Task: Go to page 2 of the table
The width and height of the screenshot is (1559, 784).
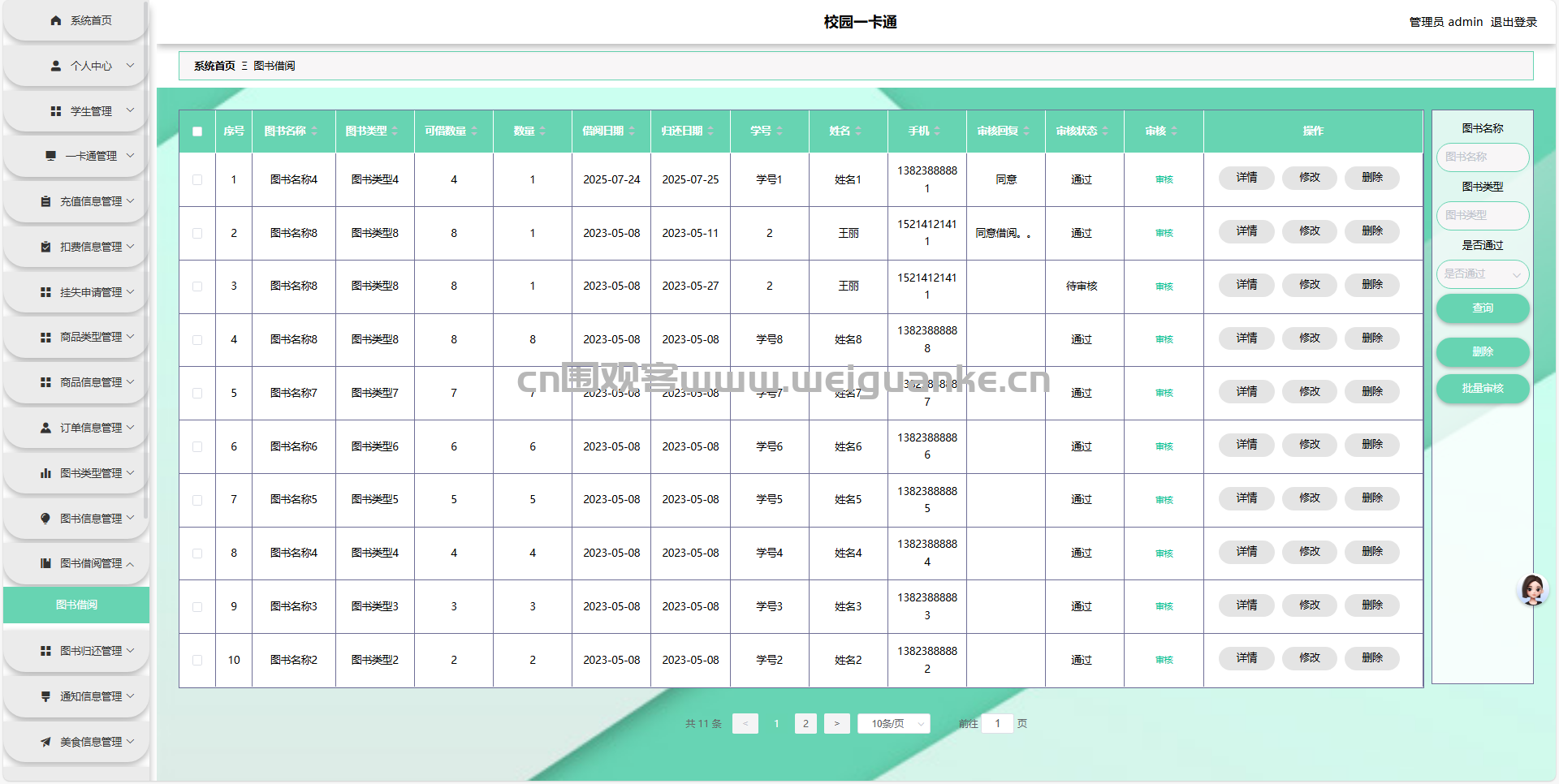Action: [x=805, y=723]
